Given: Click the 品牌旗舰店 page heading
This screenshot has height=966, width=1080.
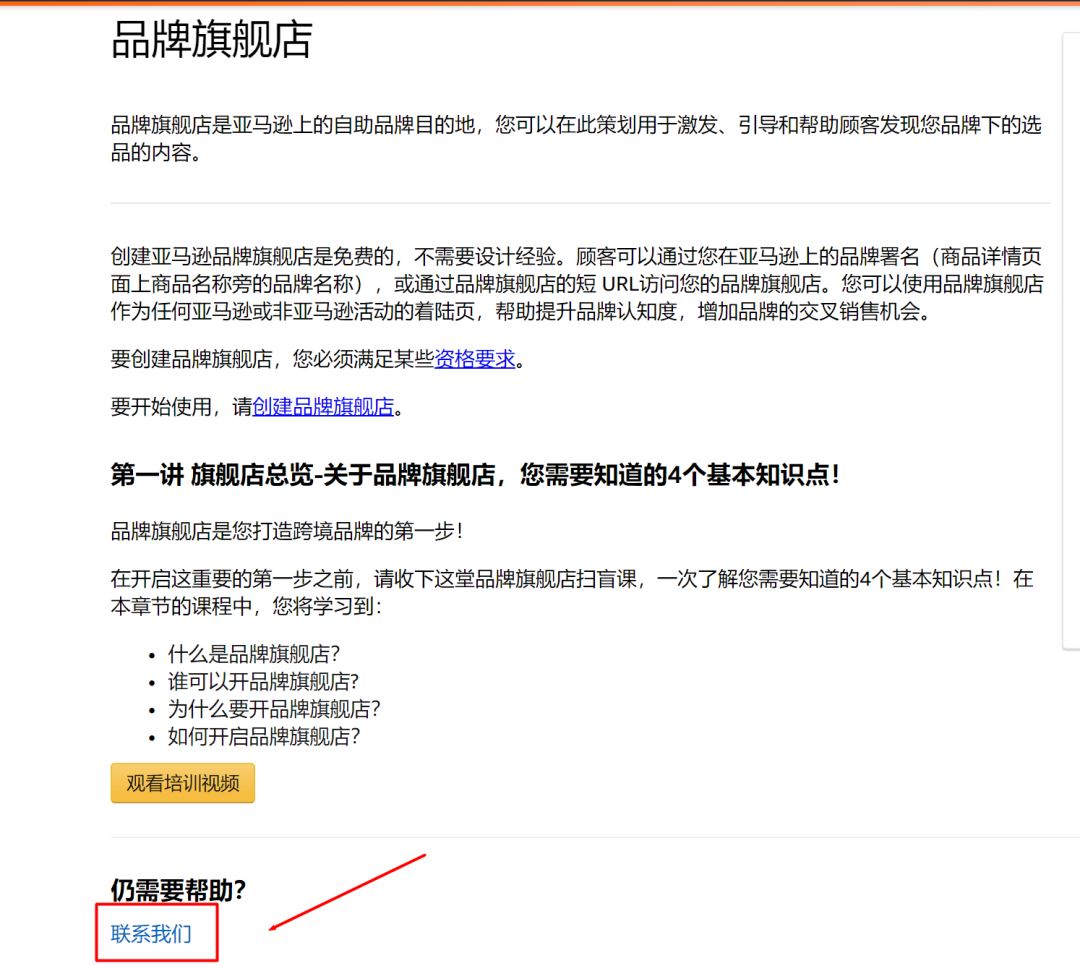Looking at the screenshot, I should point(211,39).
